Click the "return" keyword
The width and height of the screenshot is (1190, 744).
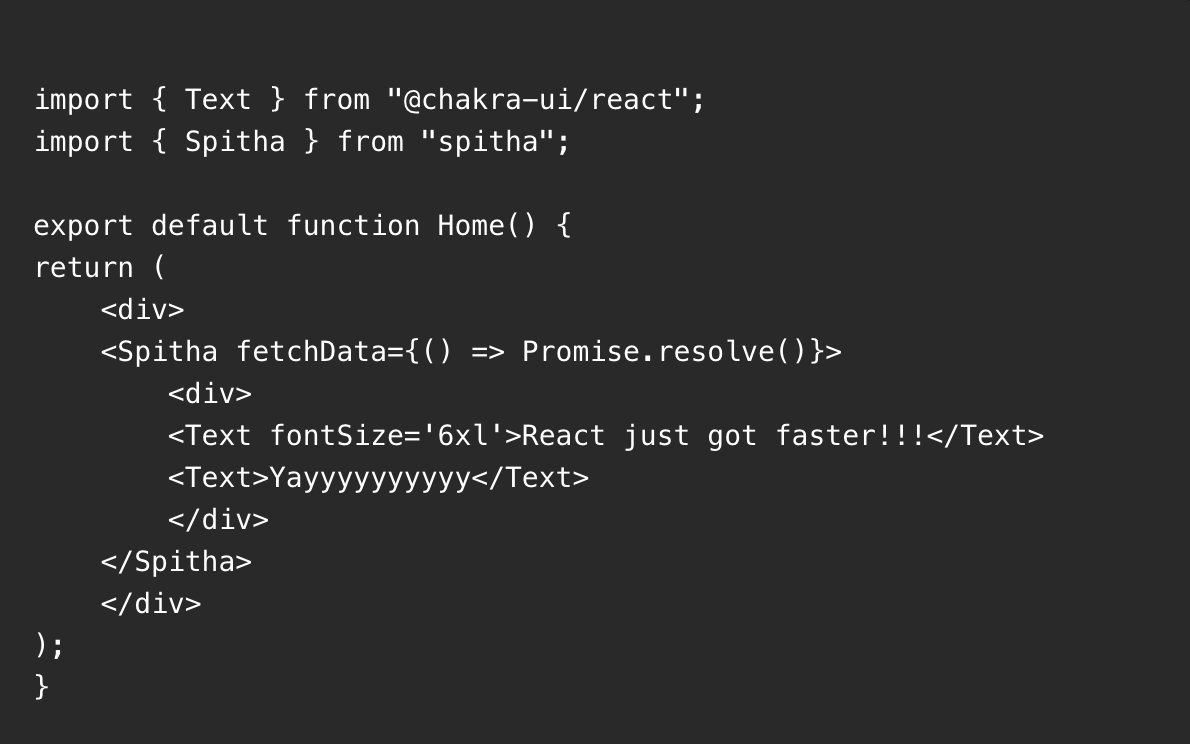click(83, 268)
